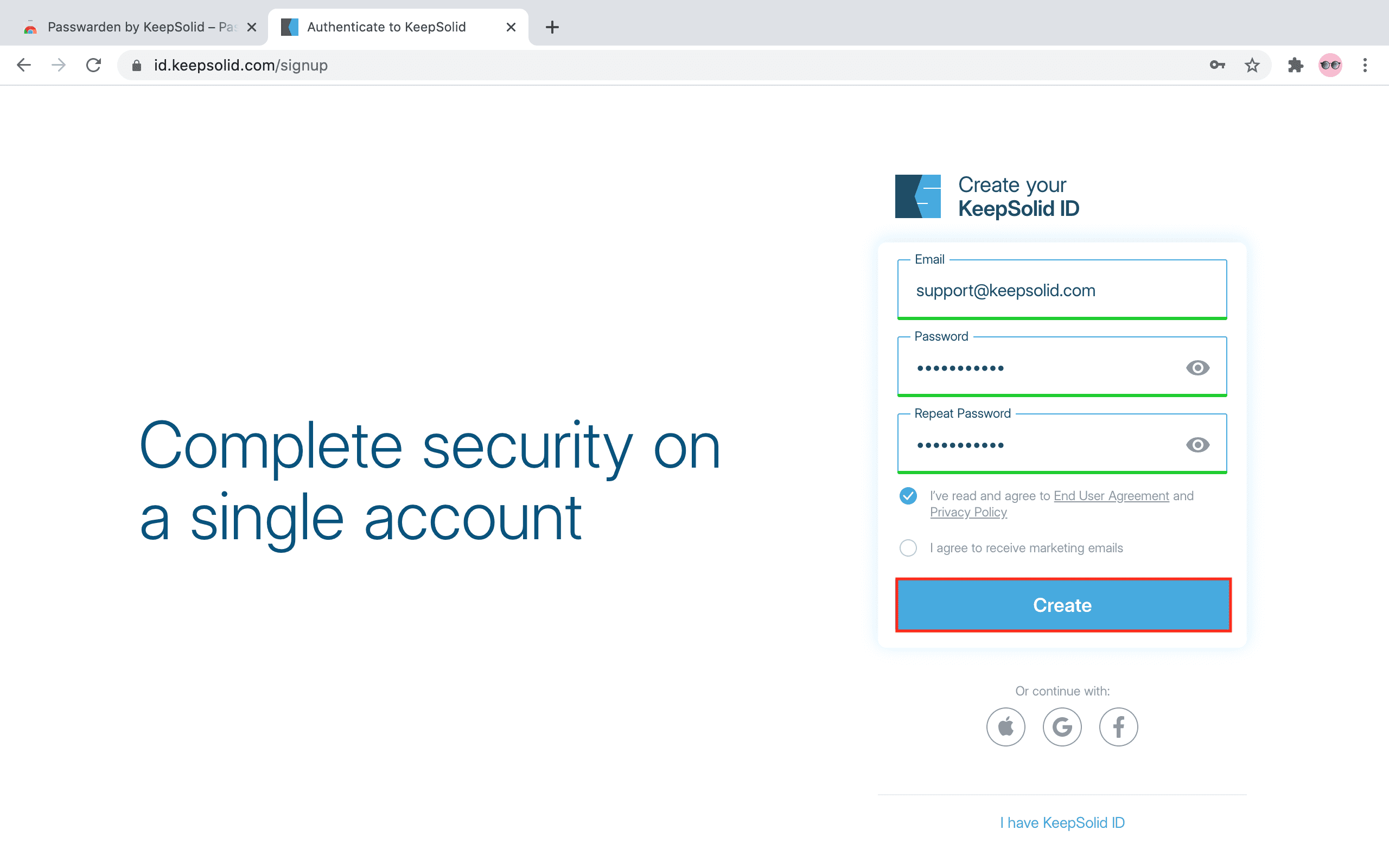The width and height of the screenshot is (1389, 868).
Task: Click the Apple sign-in icon
Action: click(x=1005, y=727)
